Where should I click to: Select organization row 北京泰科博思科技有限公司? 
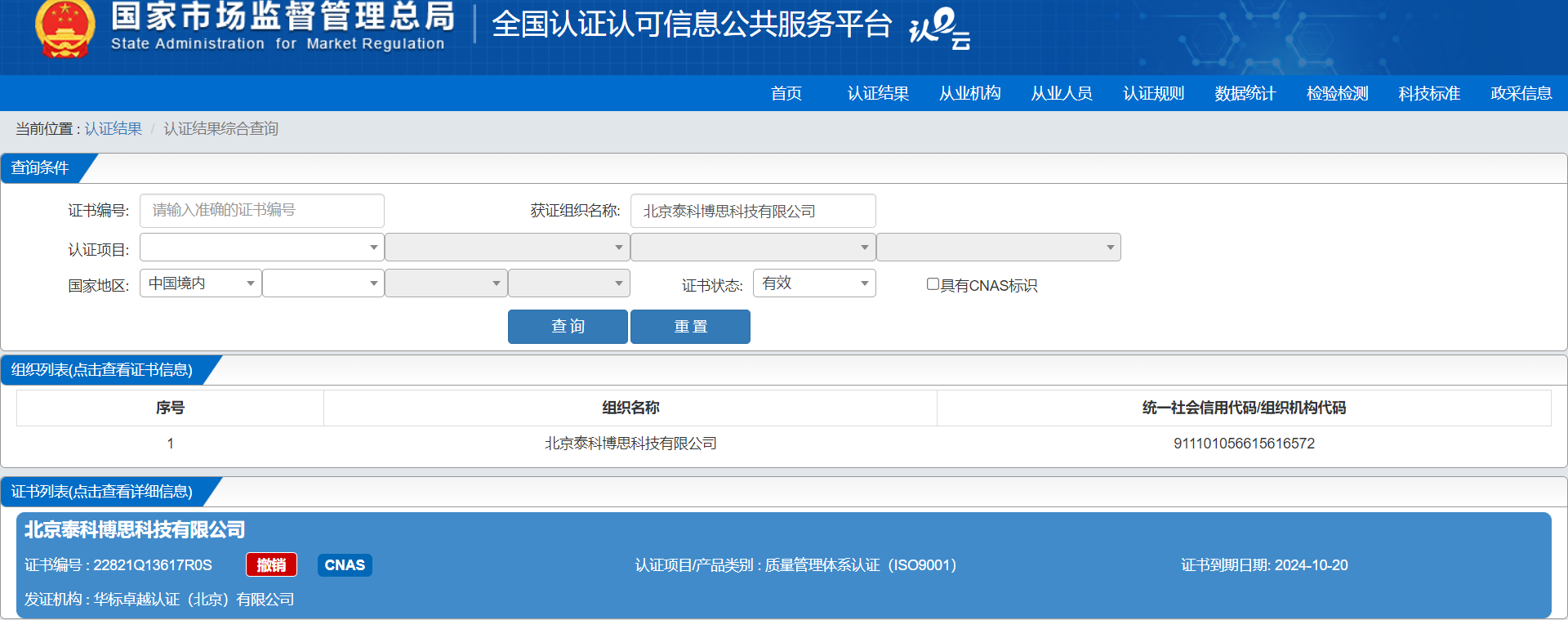(630, 444)
